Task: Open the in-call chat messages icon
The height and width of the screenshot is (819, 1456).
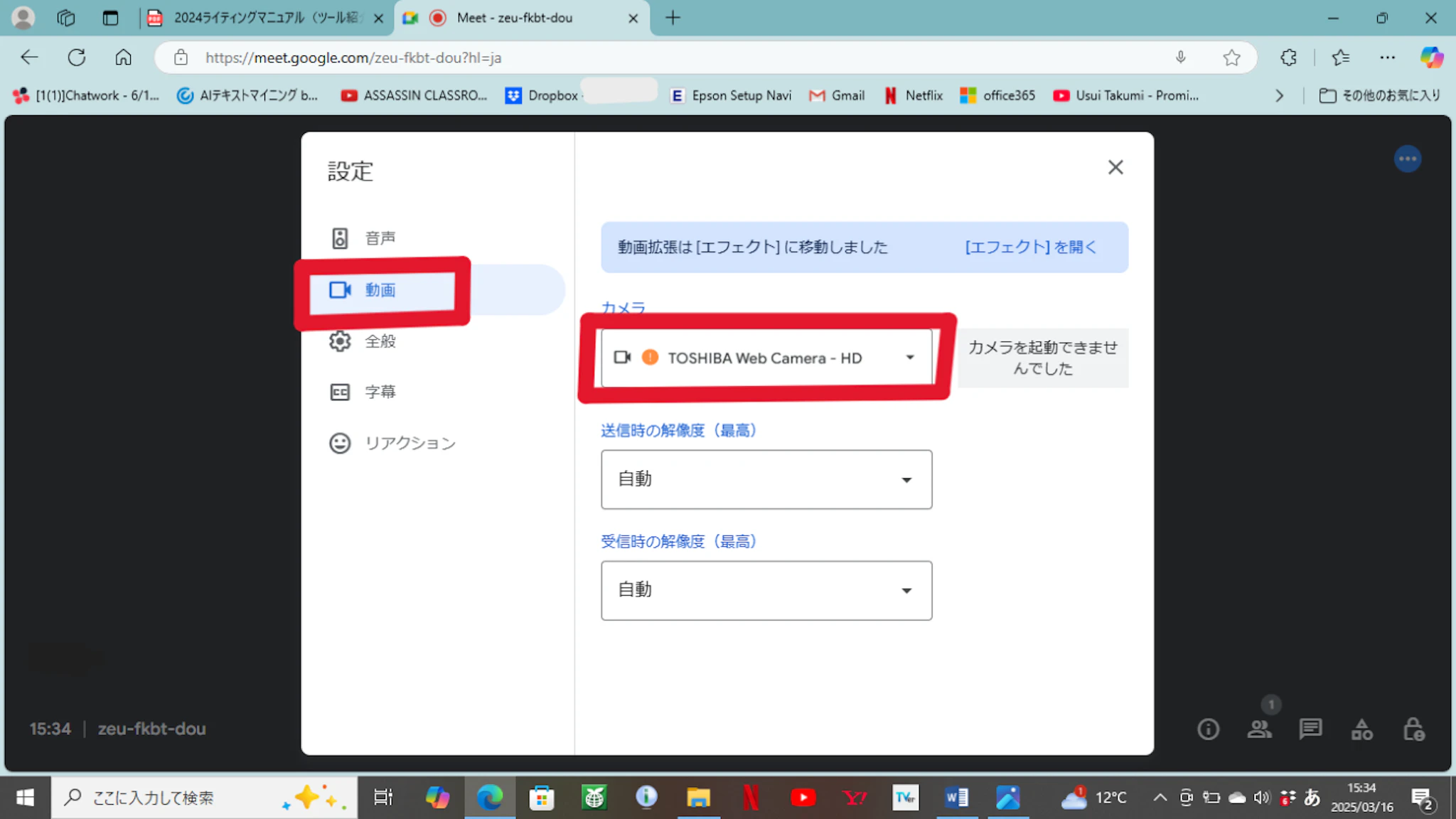Action: [x=1310, y=729]
